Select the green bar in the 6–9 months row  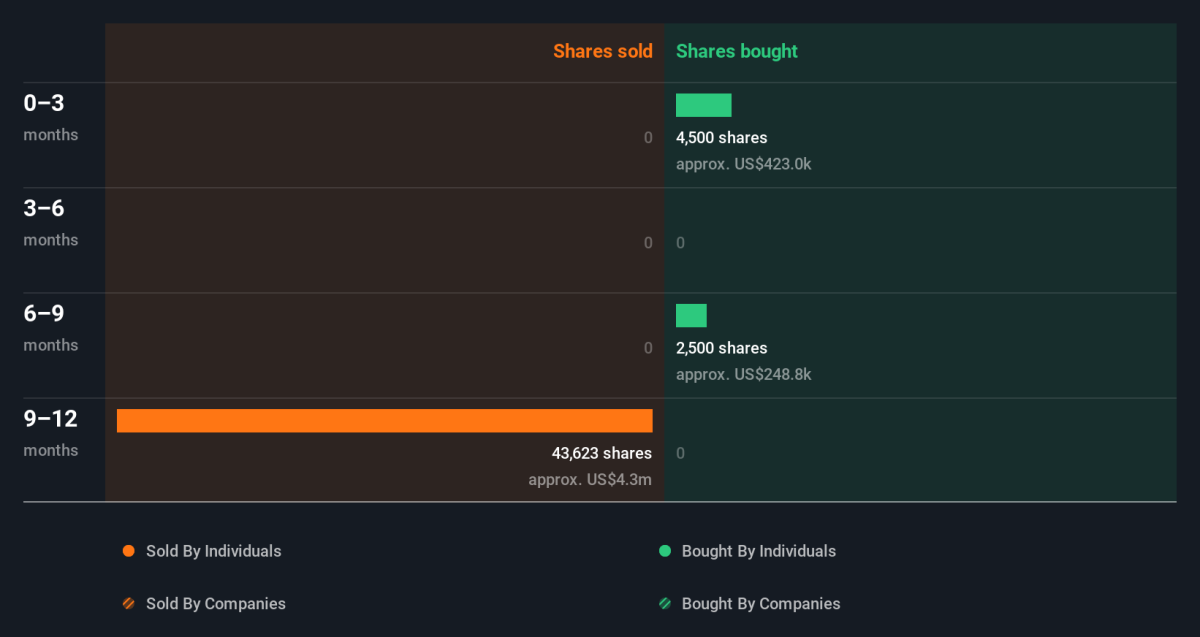(691, 316)
